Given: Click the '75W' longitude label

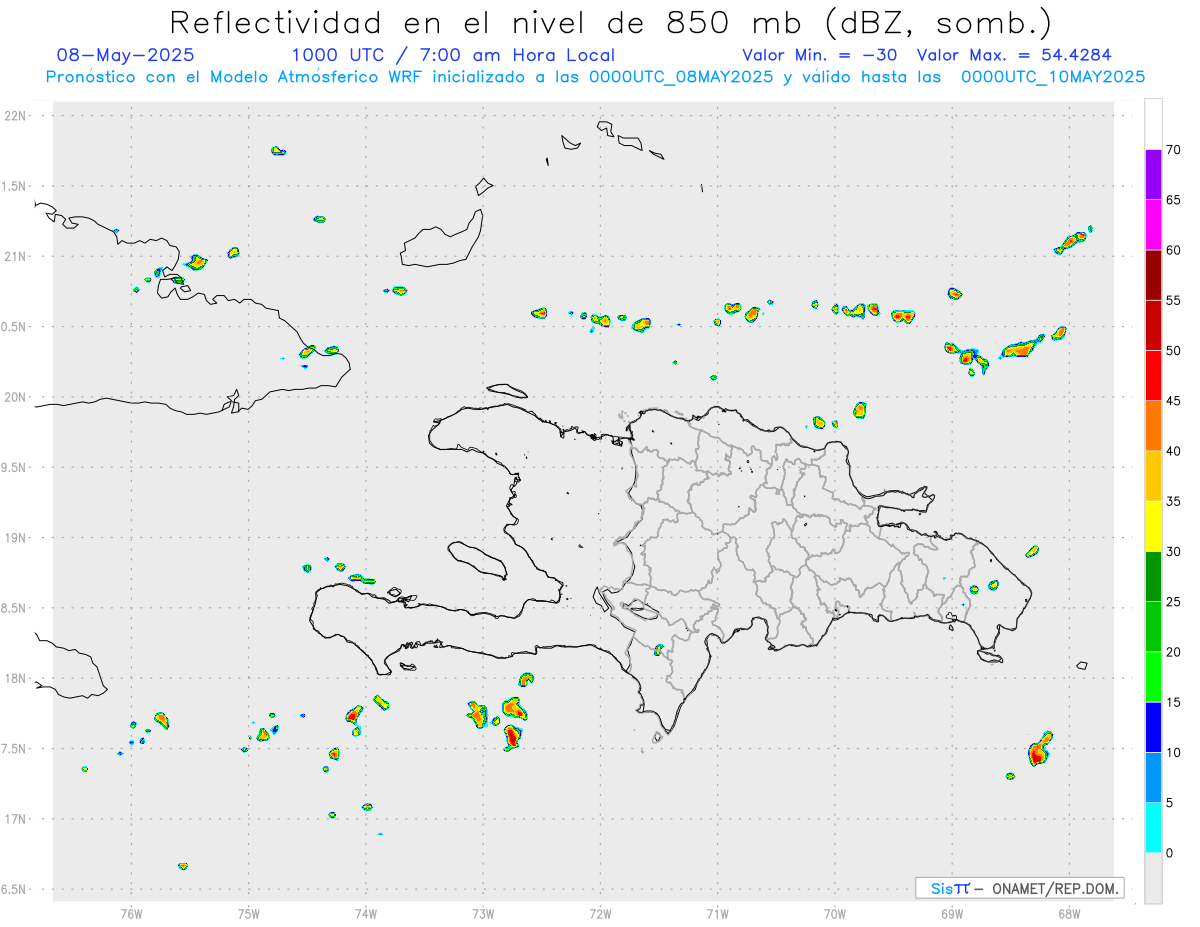Looking at the screenshot, I should coord(249,913).
